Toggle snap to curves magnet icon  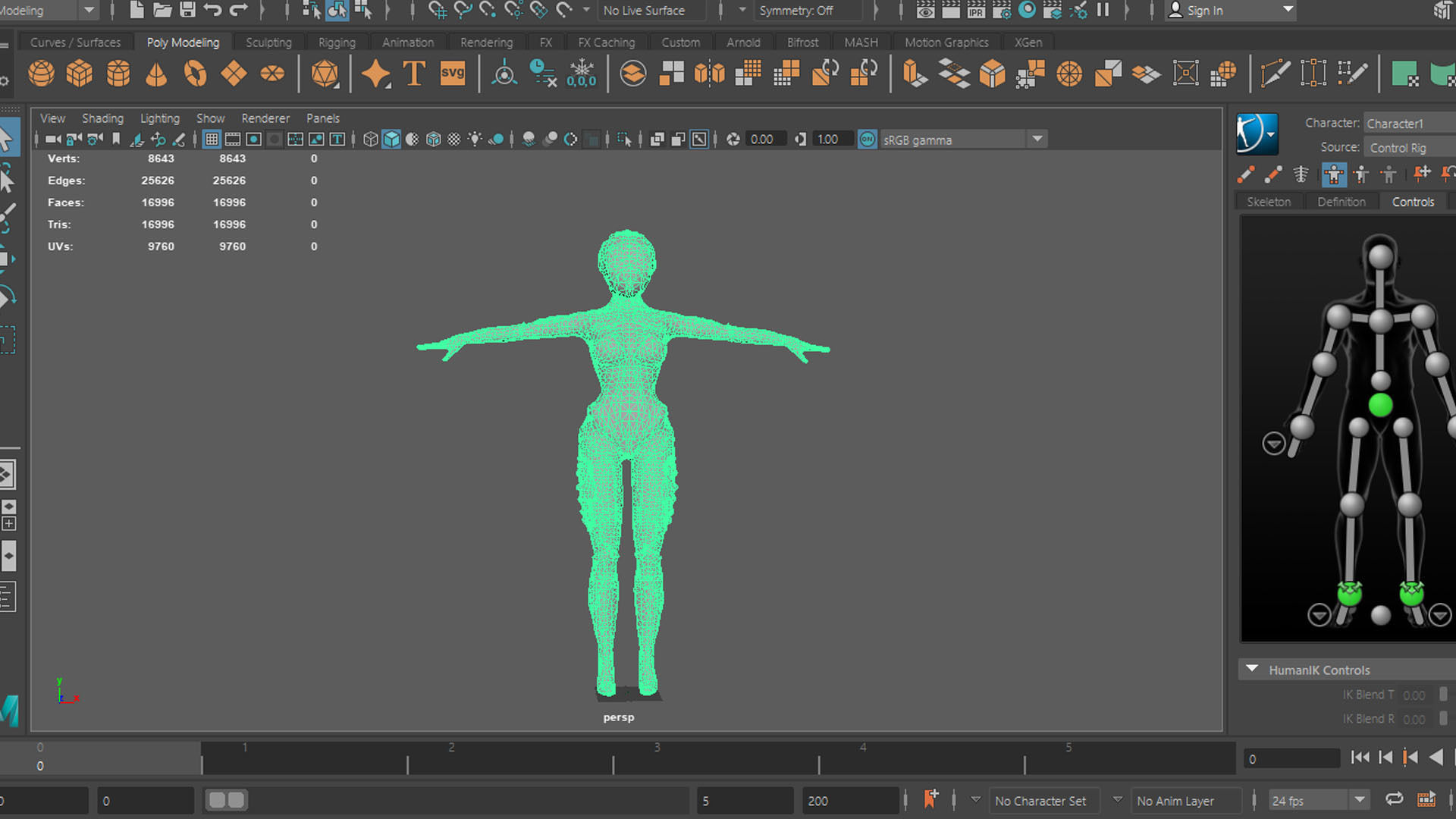click(463, 10)
